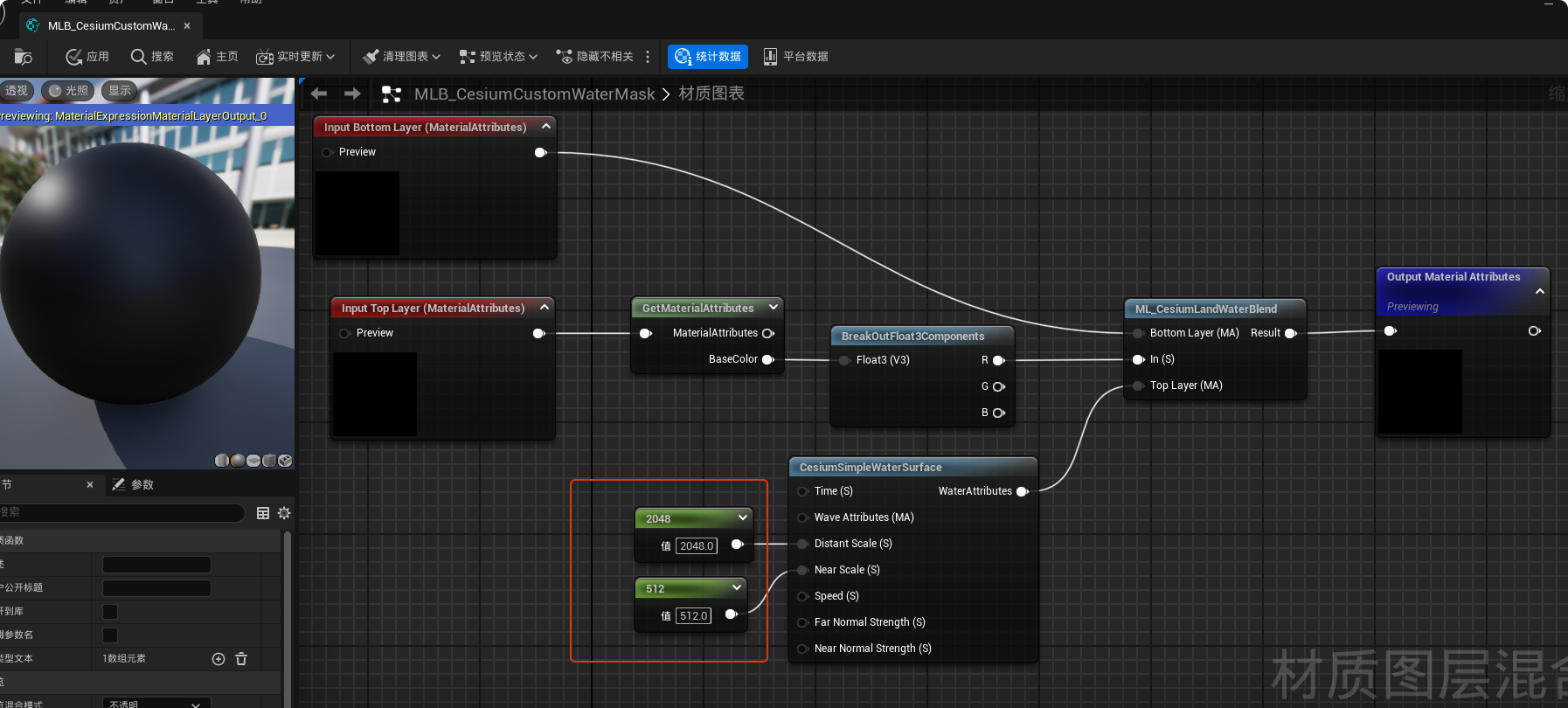Expand the GetMaterialAttributes node chevron
Screen dimensions: 1568x708
(774, 308)
